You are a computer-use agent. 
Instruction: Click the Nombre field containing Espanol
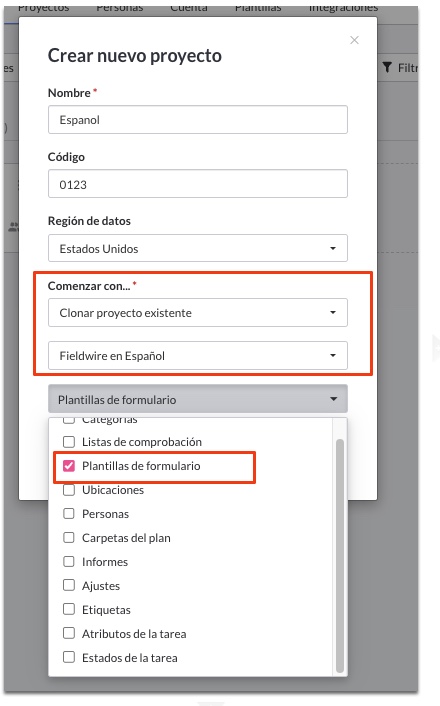(x=198, y=120)
